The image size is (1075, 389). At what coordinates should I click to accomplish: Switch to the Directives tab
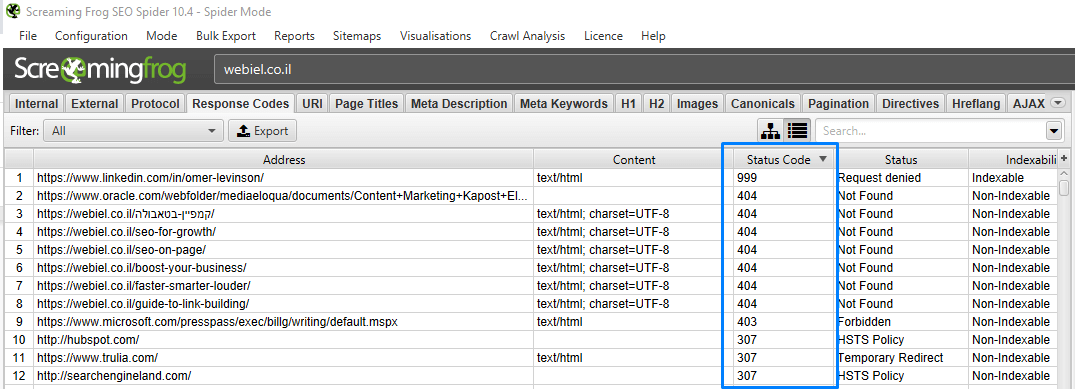910,104
